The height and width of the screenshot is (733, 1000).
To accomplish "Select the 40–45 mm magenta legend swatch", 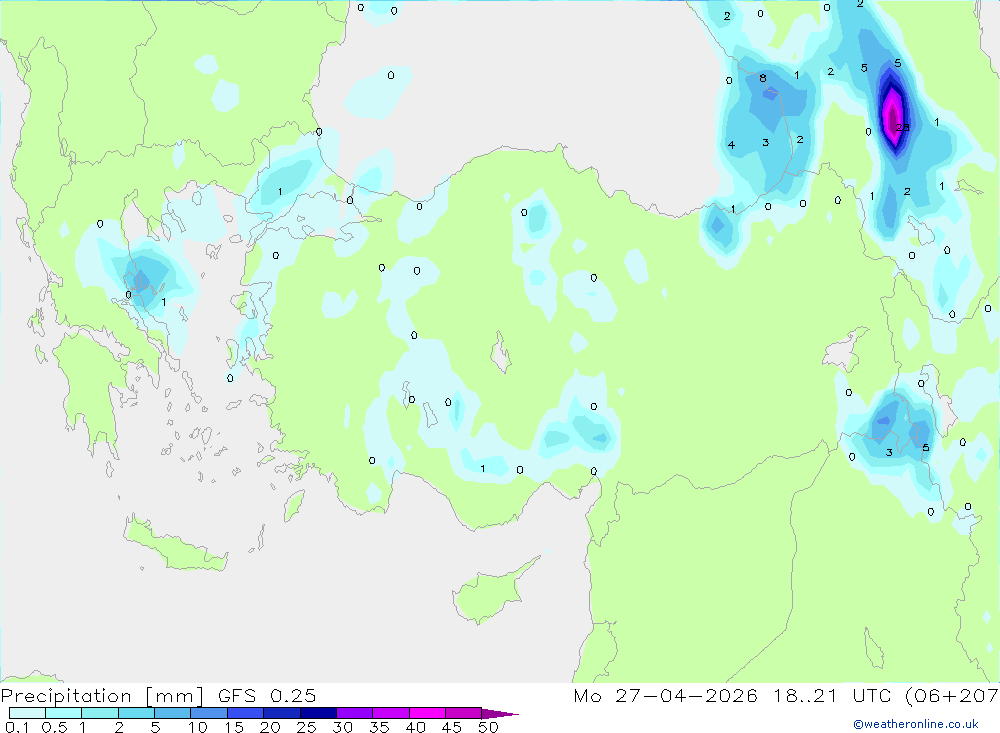I will pos(427,713).
